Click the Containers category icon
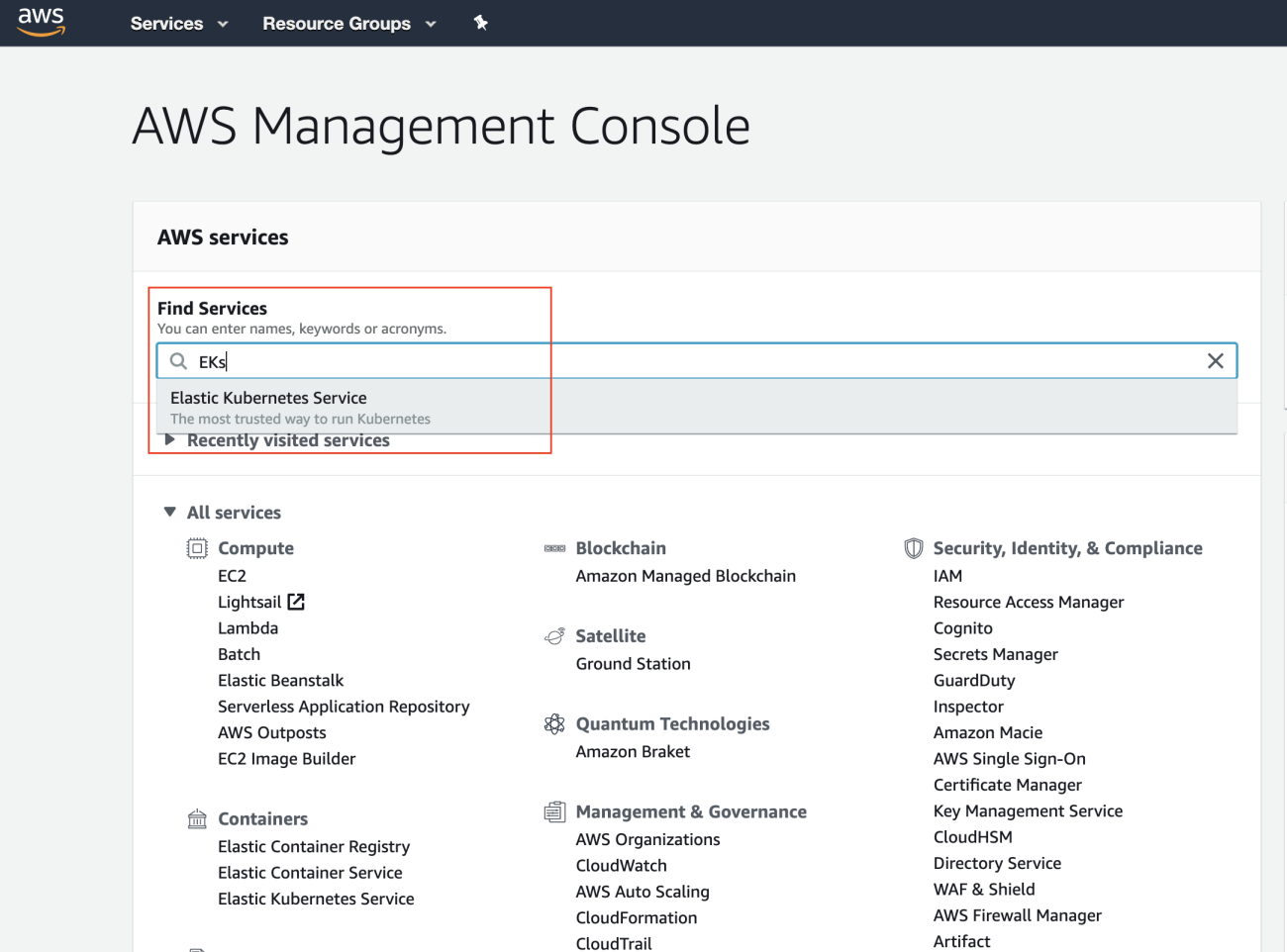This screenshot has height=952, width=1287. pos(197,819)
